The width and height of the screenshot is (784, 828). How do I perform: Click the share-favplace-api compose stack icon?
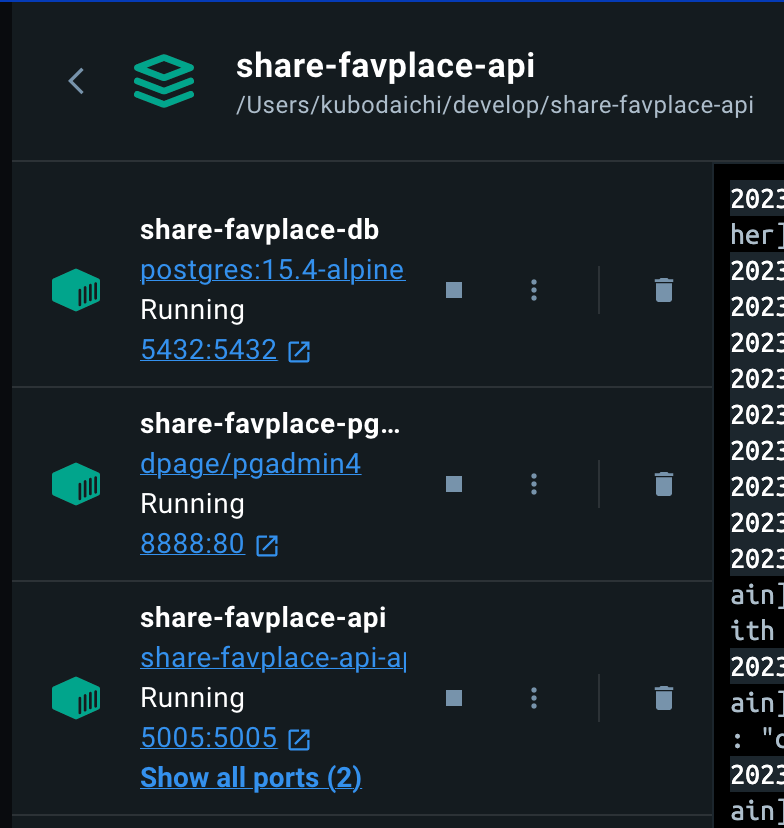point(164,81)
